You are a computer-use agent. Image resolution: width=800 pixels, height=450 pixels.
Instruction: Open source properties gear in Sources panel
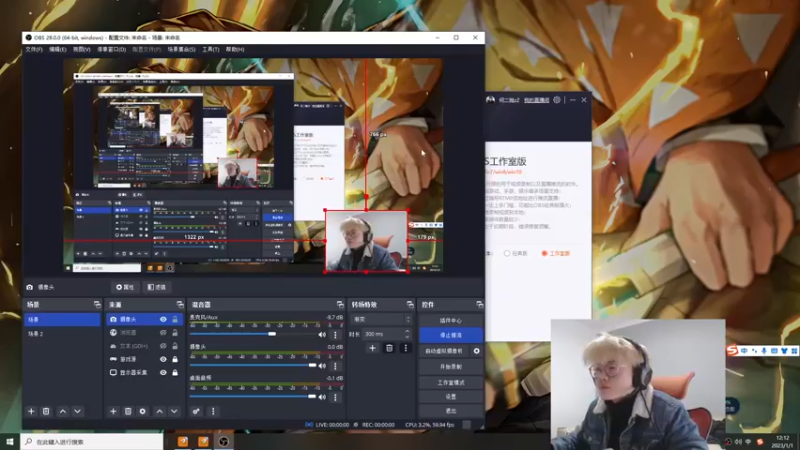[x=142, y=411]
